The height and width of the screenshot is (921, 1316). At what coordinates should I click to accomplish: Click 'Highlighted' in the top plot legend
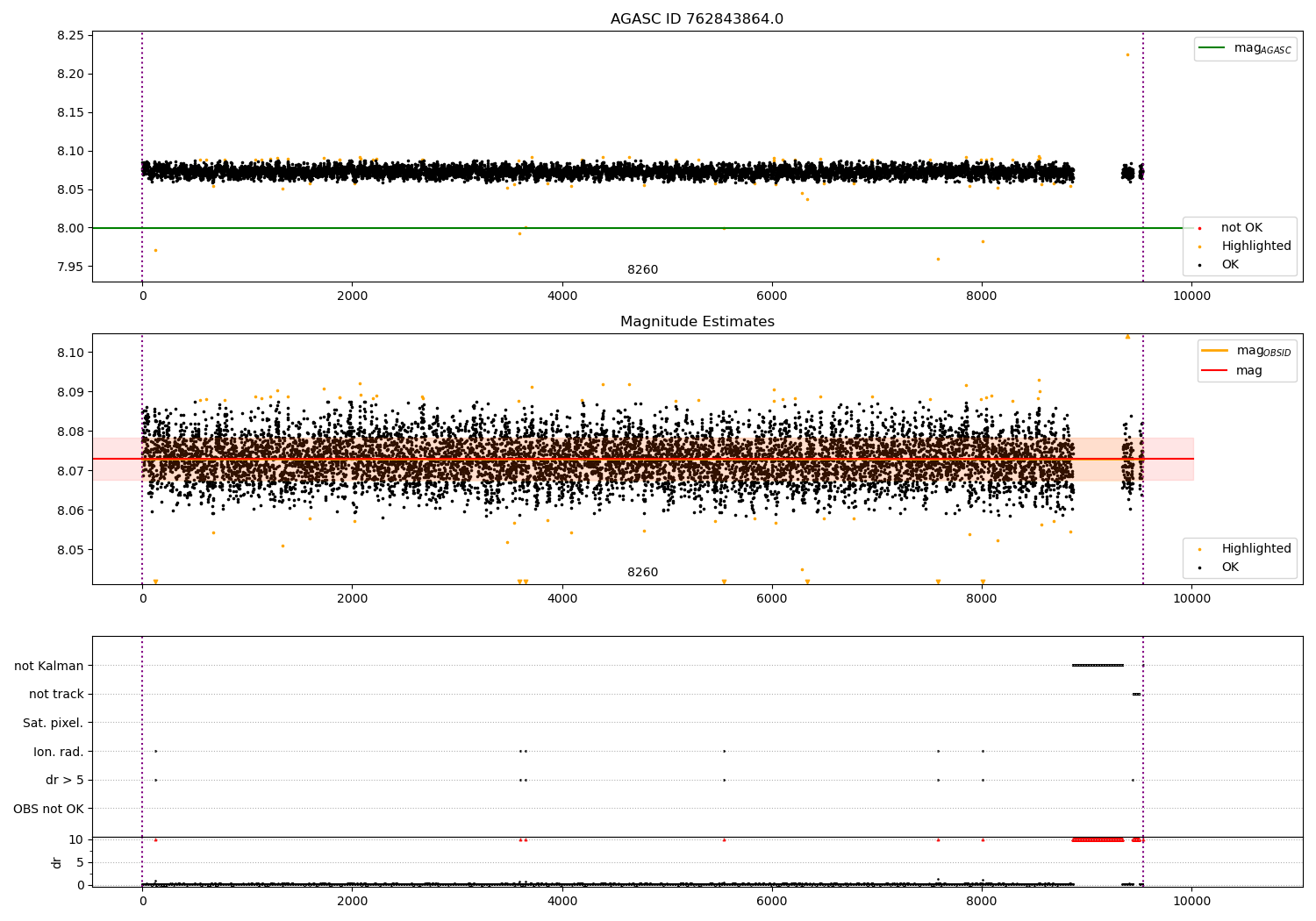point(1256,246)
